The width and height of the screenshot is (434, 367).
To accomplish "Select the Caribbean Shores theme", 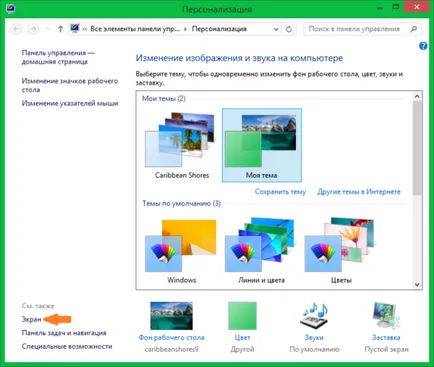I will (182, 146).
